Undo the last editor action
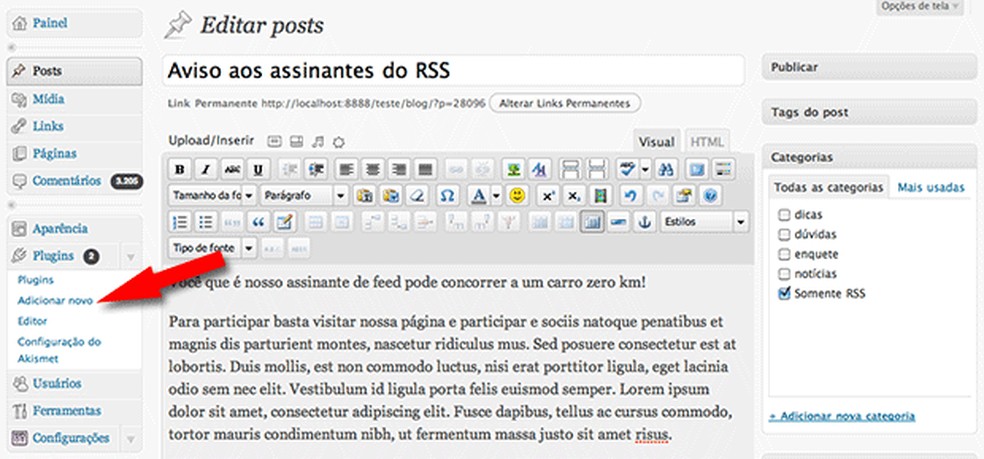The width and height of the screenshot is (984, 459). 631,196
